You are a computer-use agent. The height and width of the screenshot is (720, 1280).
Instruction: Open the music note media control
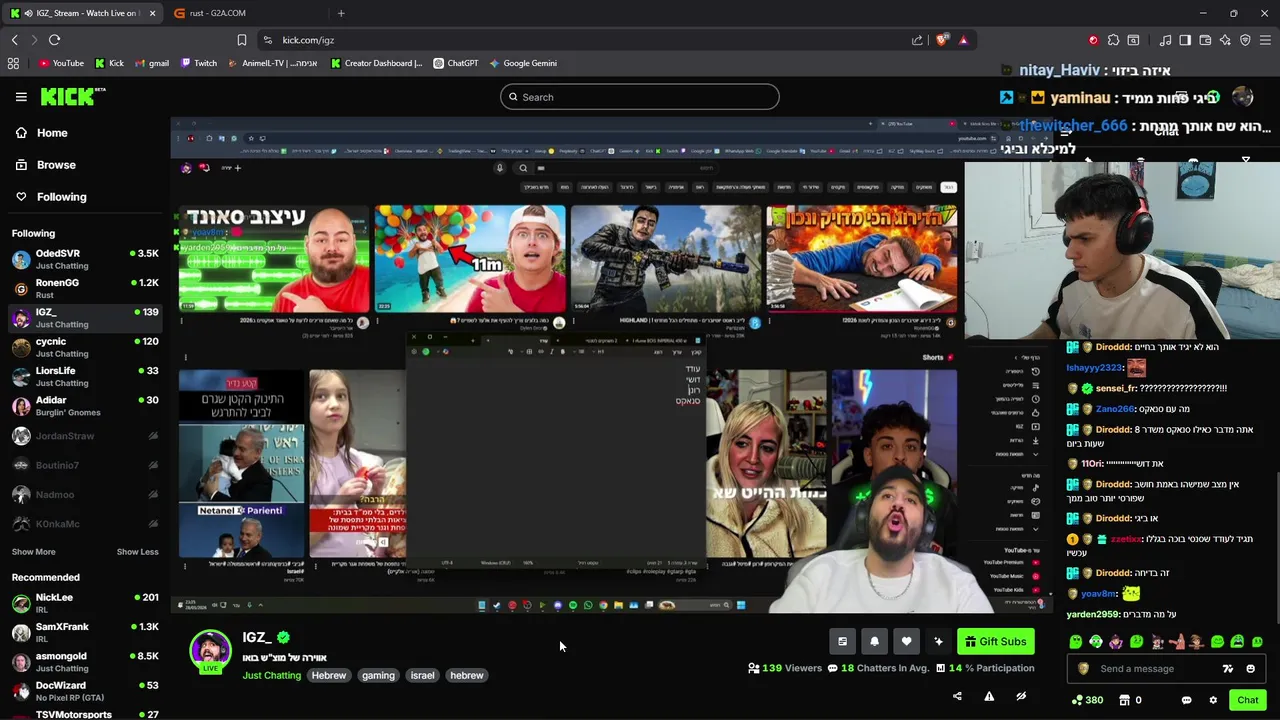tap(1166, 40)
